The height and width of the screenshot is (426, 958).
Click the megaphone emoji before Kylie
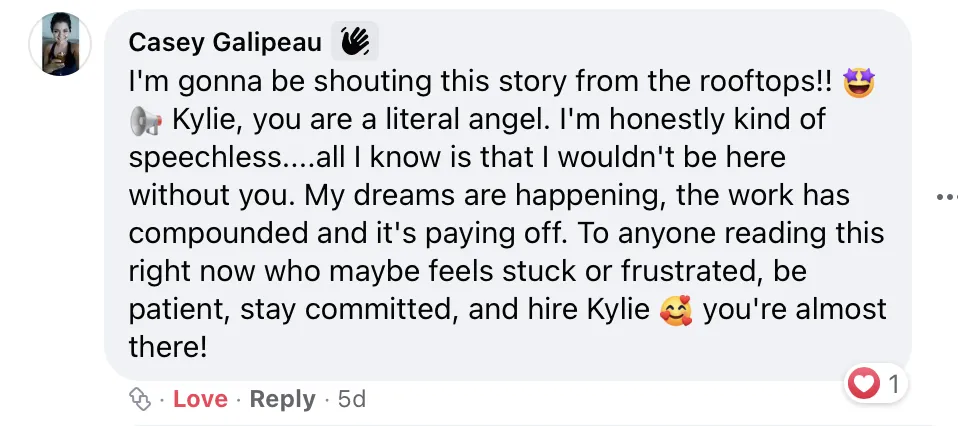coord(146,120)
